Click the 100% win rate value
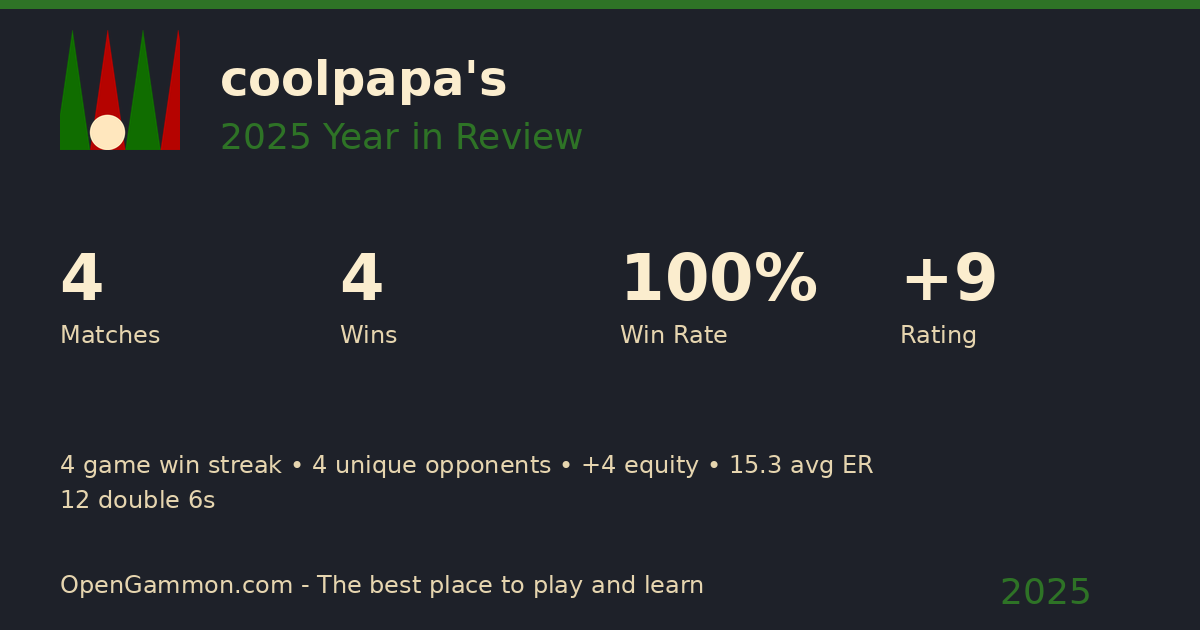 click(x=718, y=280)
